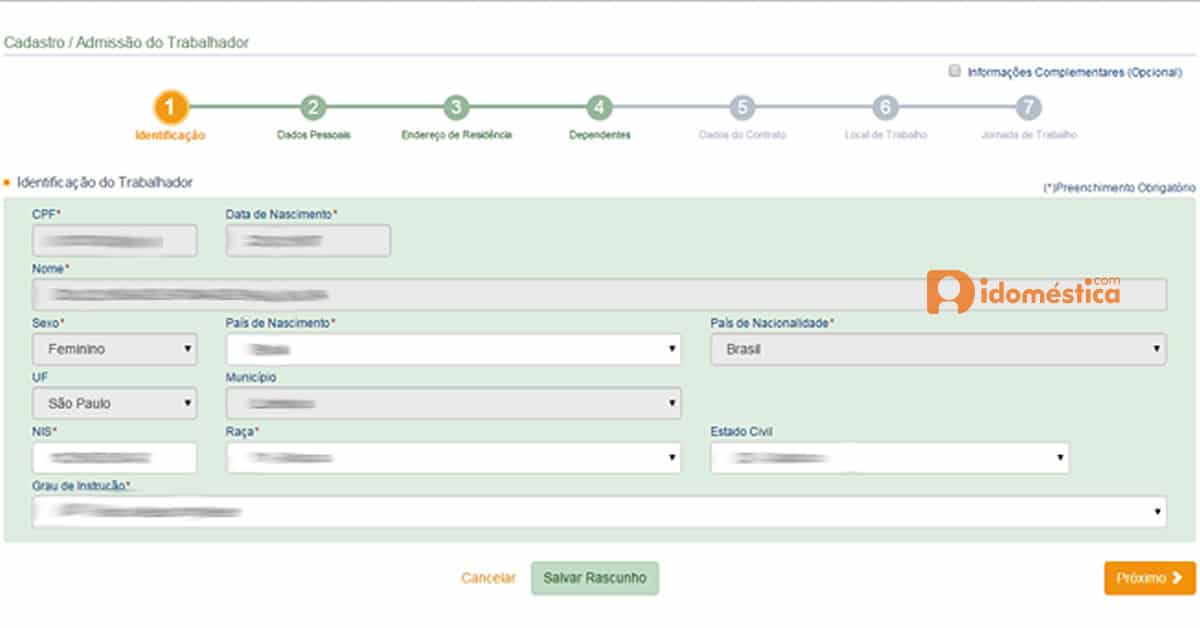The width and height of the screenshot is (1200, 628).
Task: Click inside the Nome input field
Action: click(400, 294)
